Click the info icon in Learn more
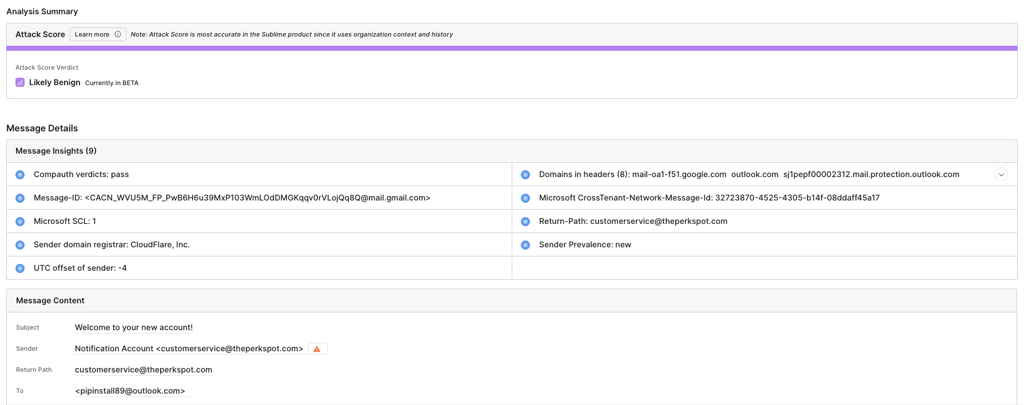 click(118, 34)
